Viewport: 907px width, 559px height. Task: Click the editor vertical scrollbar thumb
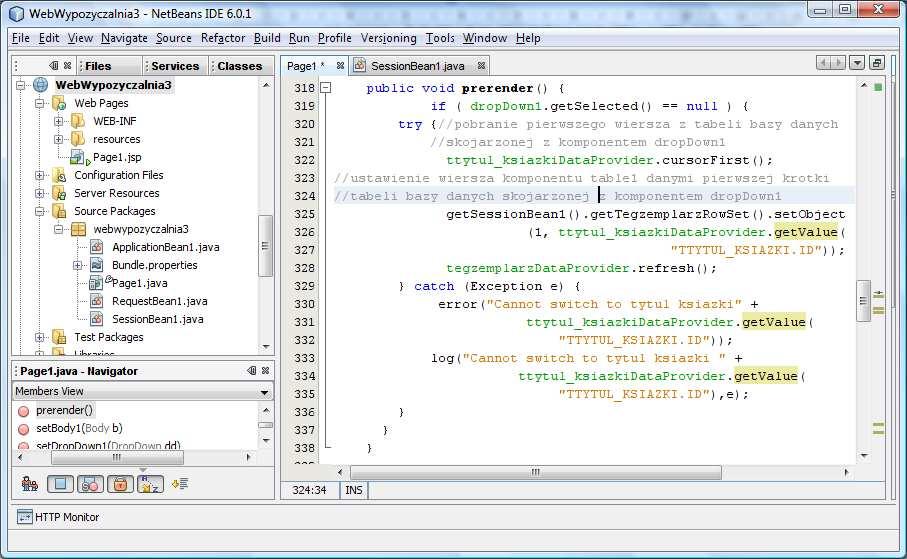click(x=863, y=300)
